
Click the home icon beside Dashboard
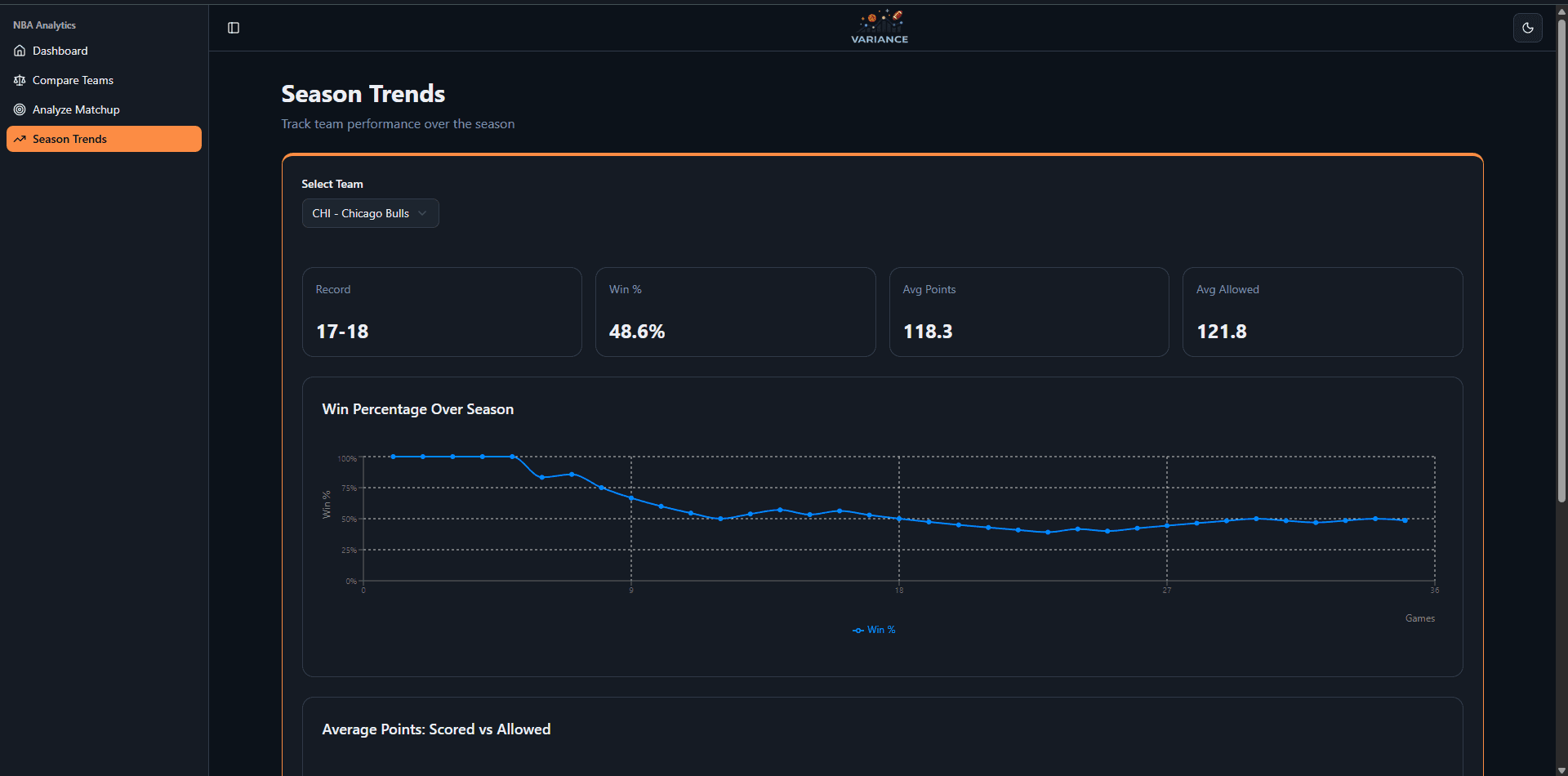click(19, 51)
